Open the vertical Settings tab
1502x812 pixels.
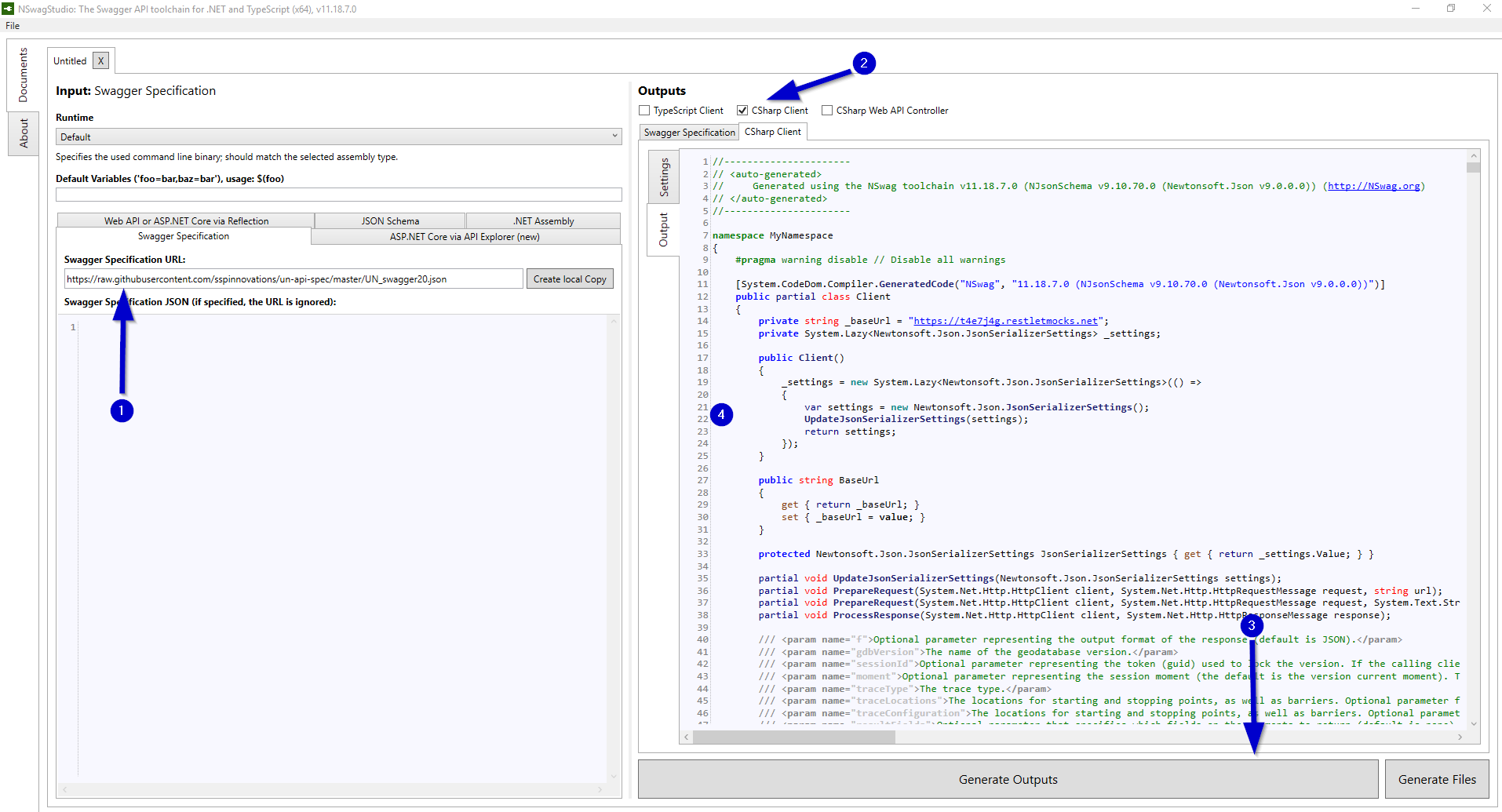click(x=664, y=177)
